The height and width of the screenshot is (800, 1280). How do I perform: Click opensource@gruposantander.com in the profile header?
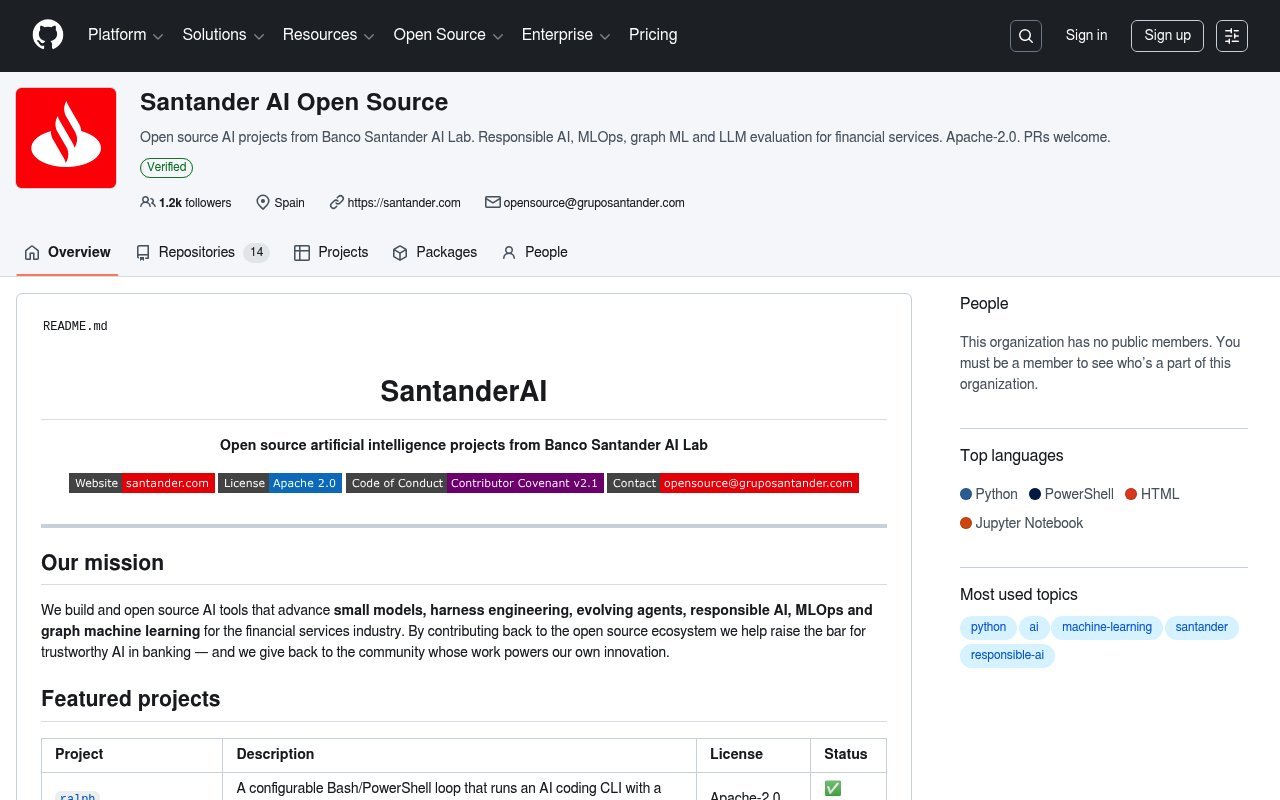pos(594,203)
